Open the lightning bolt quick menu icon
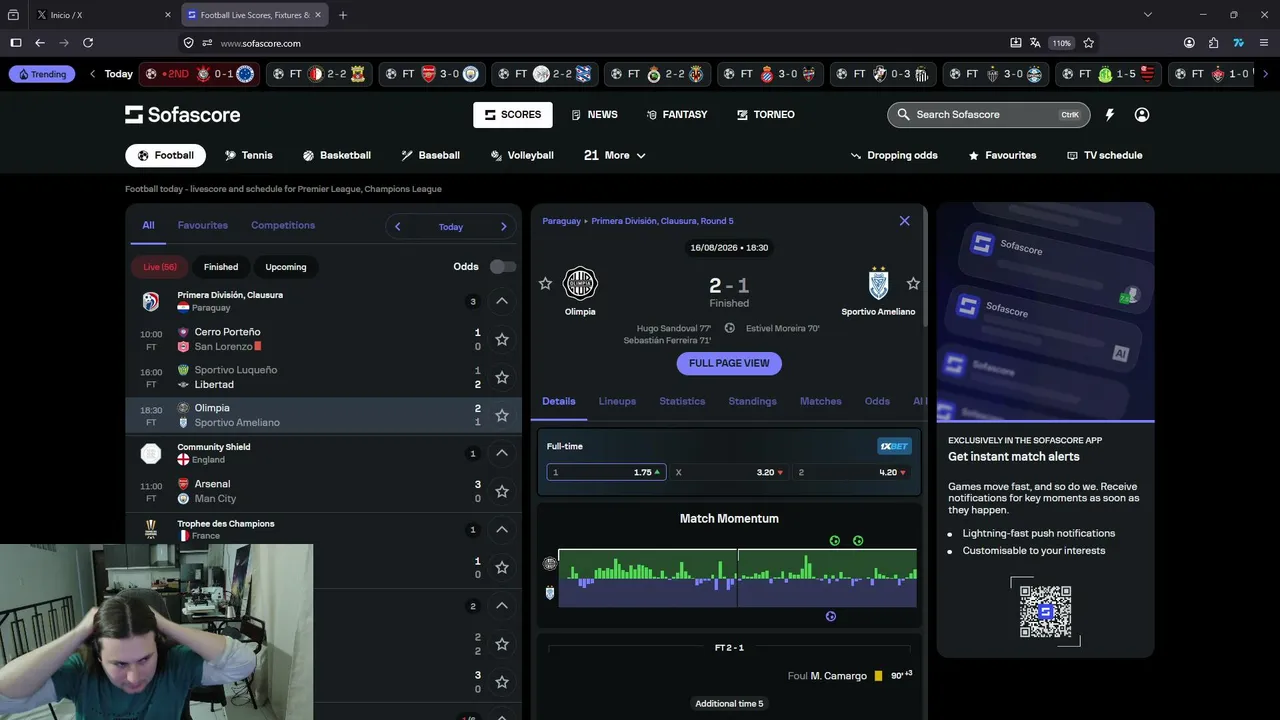Image resolution: width=1280 pixels, height=720 pixels. click(1109, 115)
